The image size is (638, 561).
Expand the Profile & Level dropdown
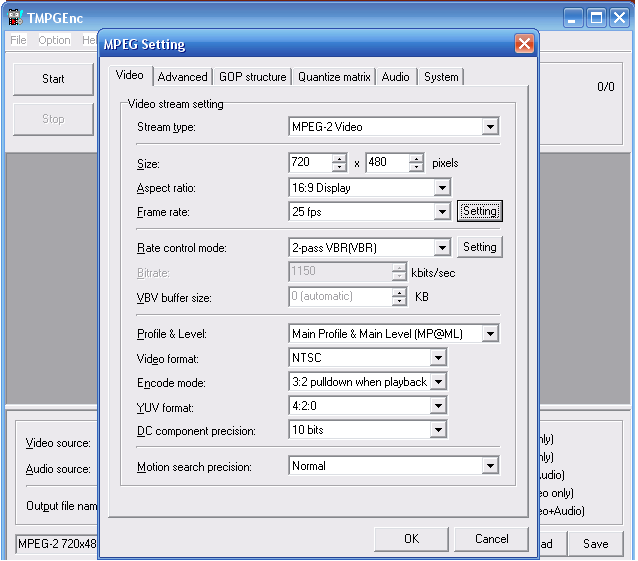tap(490, 334)
